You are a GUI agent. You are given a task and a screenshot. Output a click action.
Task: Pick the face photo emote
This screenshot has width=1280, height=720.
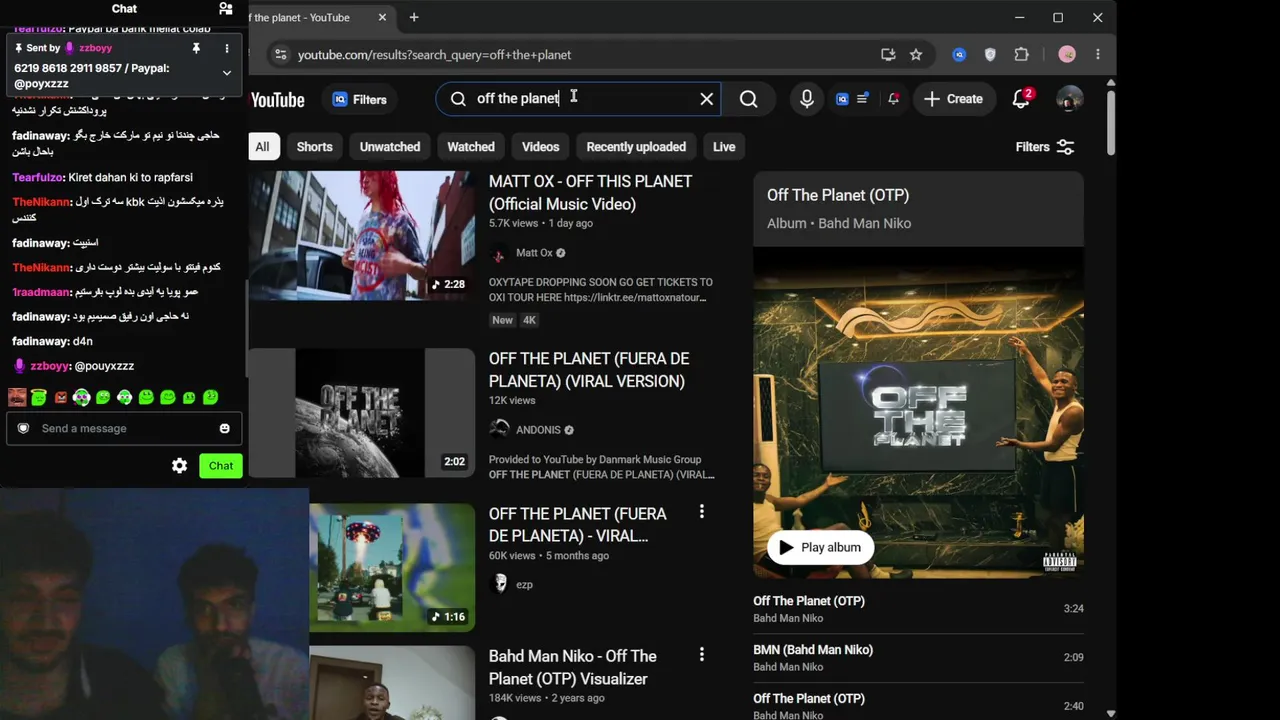(x=17, y=397)
